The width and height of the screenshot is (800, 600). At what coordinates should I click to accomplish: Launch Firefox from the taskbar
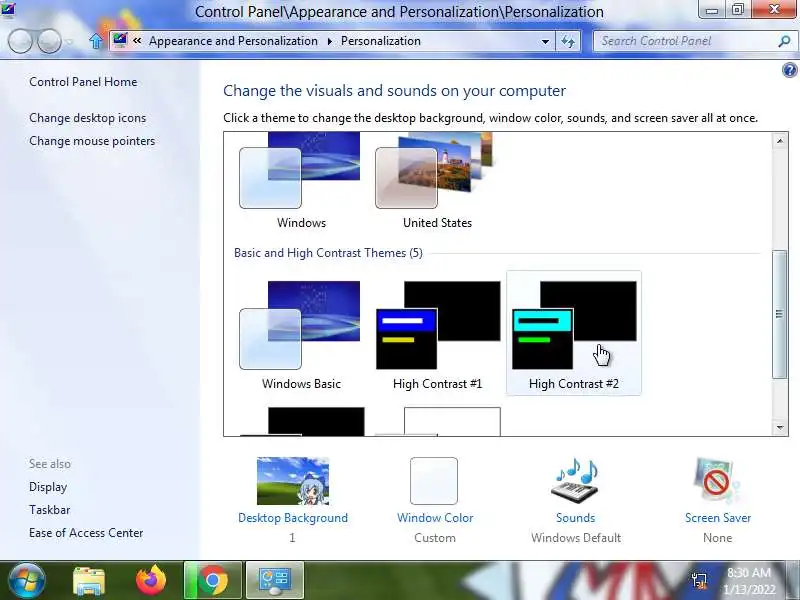(x=151, y=580)
